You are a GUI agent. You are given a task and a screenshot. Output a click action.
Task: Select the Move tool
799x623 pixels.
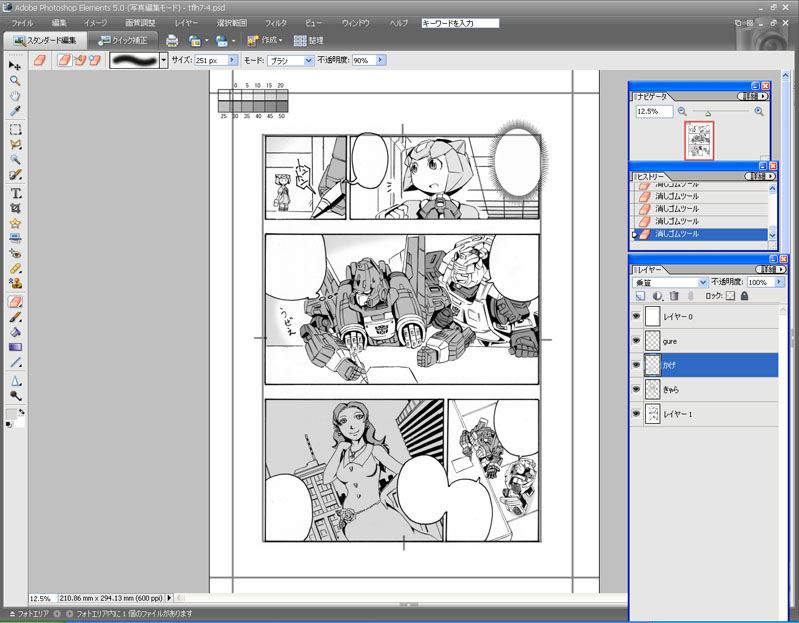[x=15, y=65]
